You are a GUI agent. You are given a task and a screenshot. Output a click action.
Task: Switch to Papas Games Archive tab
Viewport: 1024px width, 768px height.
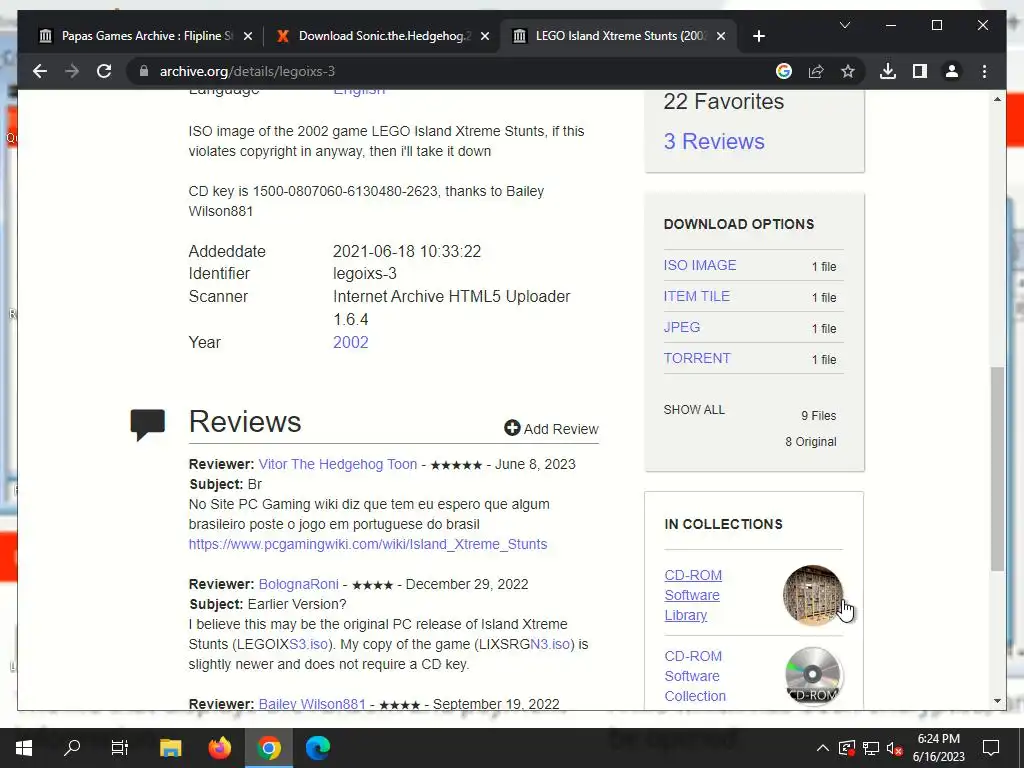(146, 36)
